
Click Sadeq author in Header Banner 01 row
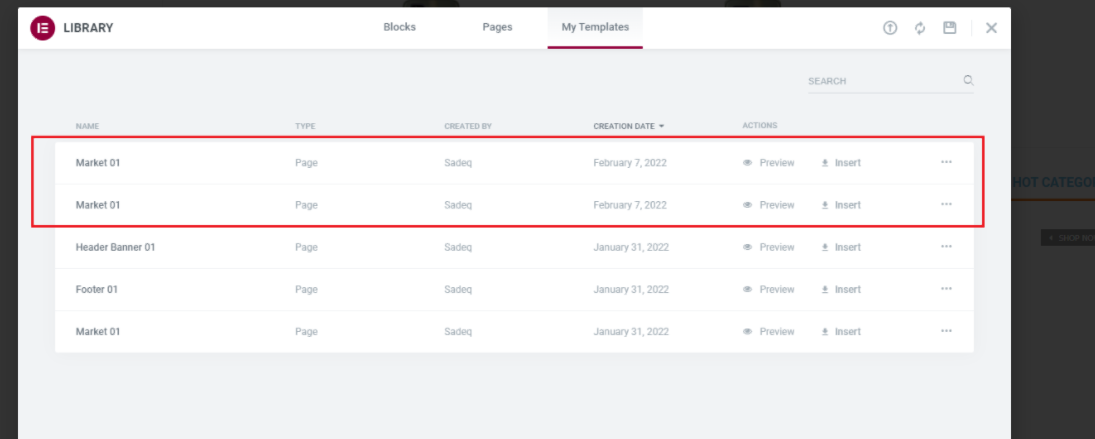click(x=458, y=247)
